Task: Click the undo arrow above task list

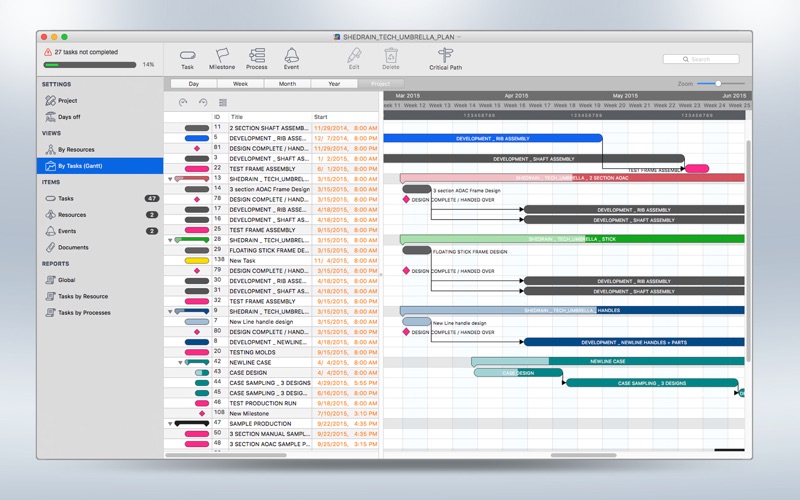Action: pos(183,102)
